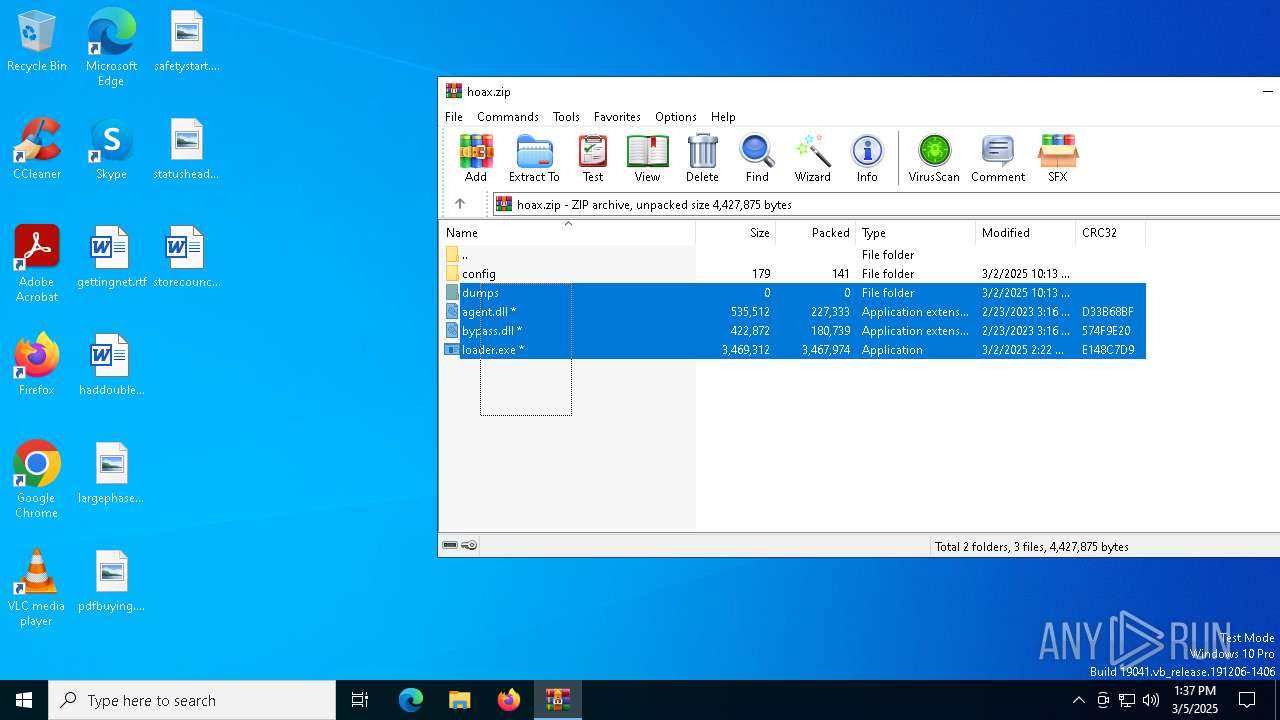1280x720 pixels.
Task: Click WinRAR taskbar button
Action: tap(558, 700)
